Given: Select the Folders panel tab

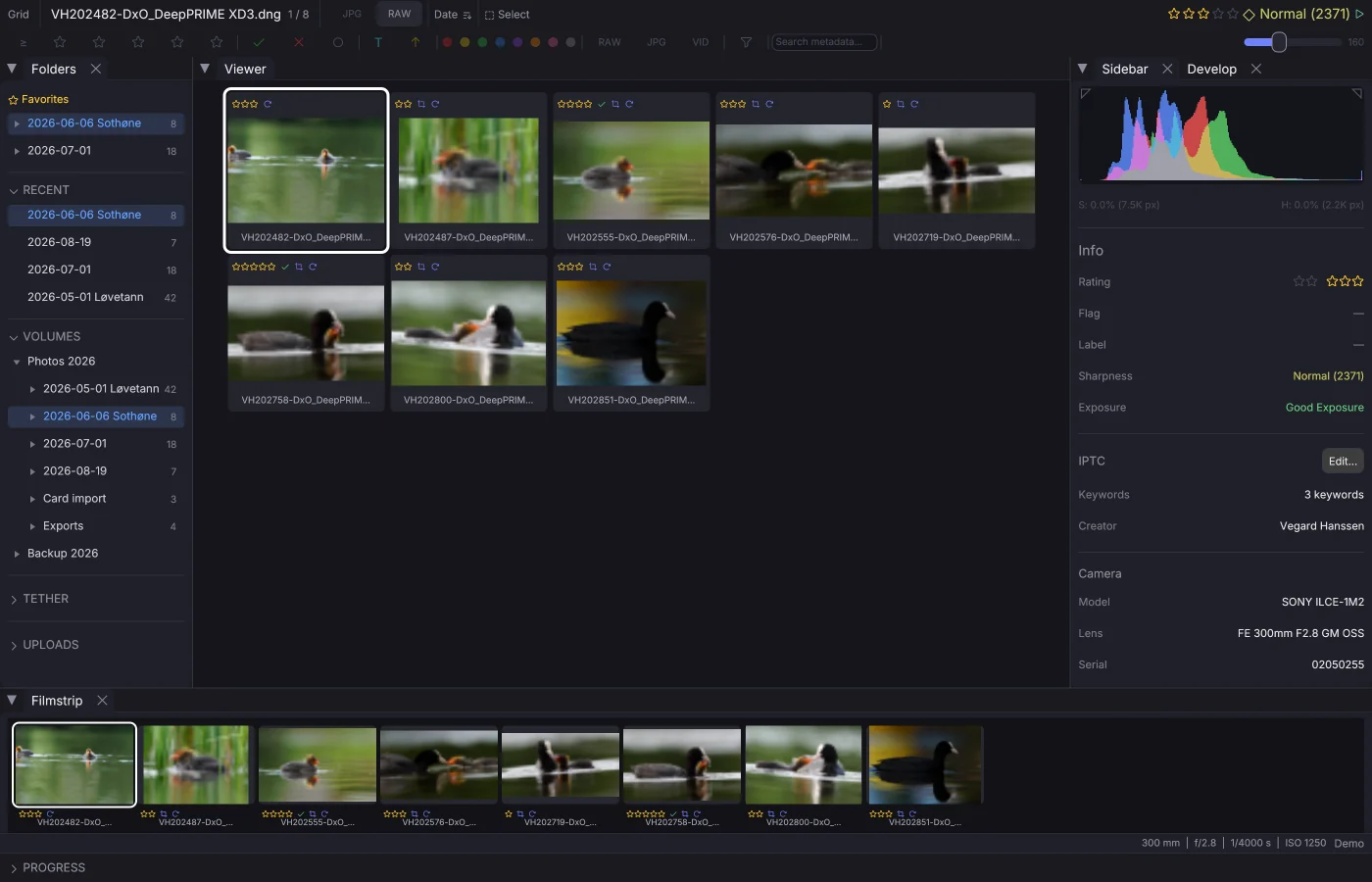Looking at the screenshot, I should click(53, 69).
